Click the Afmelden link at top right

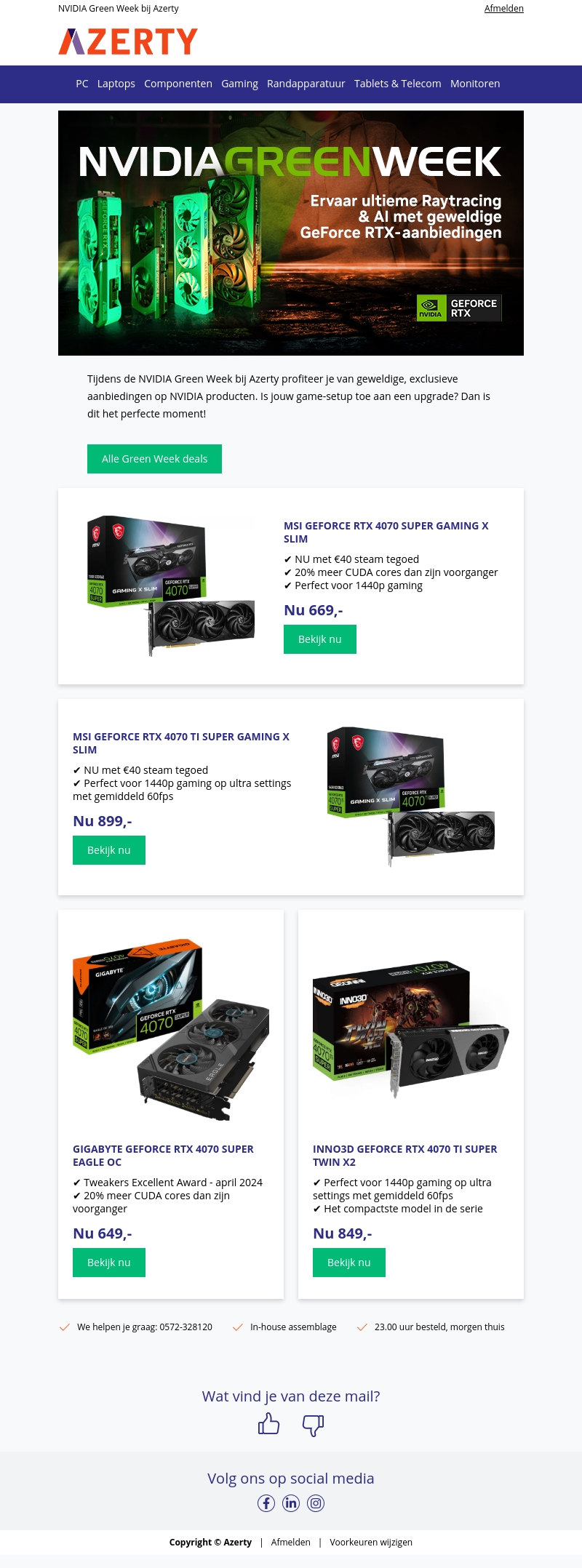504,9
